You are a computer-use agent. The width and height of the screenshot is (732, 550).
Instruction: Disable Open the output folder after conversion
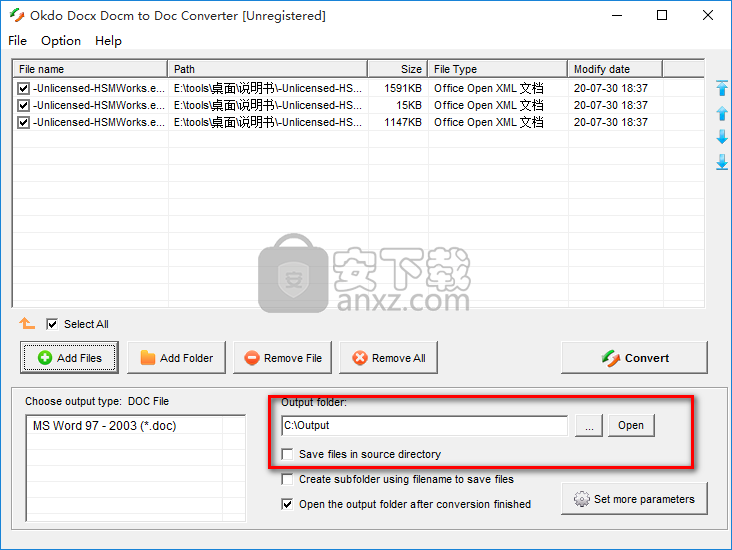click(x=287, y=504)
